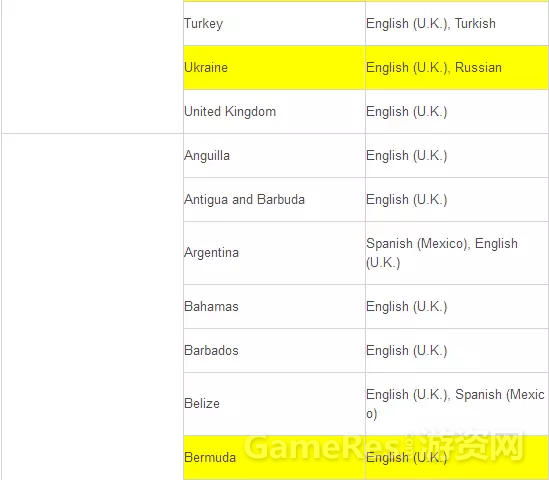Click the English (U.K.), Russian language cell

point(457,68)
